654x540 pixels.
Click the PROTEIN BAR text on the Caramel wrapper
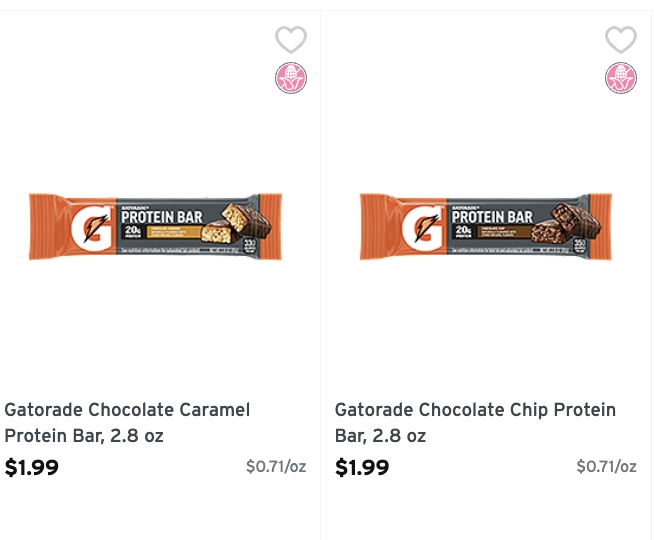point(161,217)
